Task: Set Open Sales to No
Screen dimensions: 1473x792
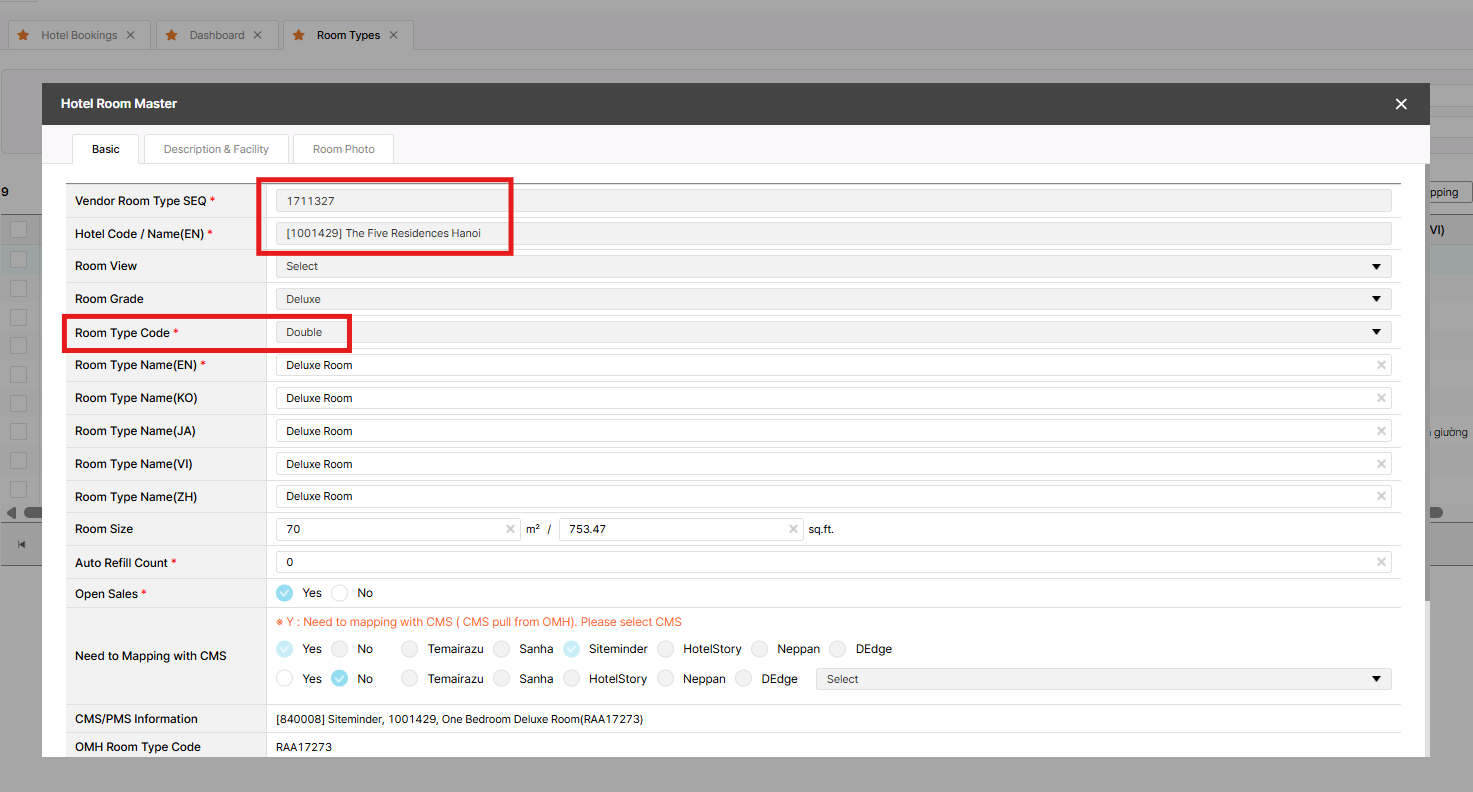Action: pos(340,593)
